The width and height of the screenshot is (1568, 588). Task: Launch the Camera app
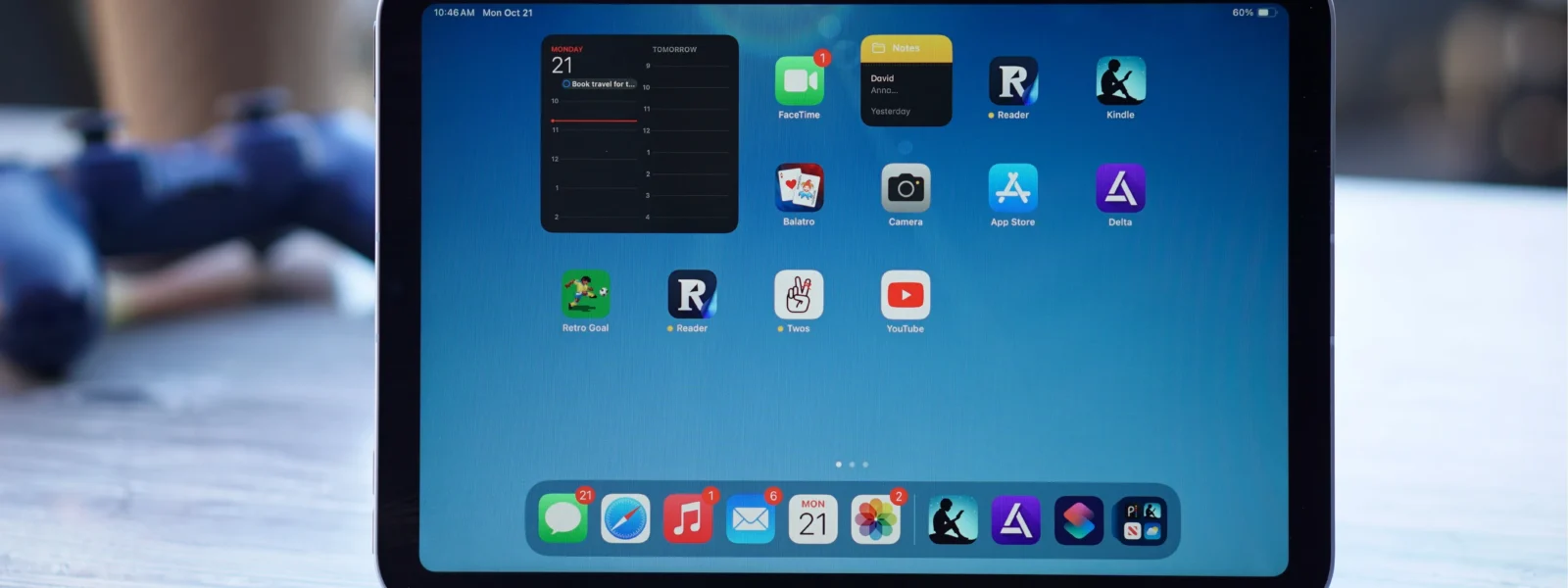click(x=906, y=187)
